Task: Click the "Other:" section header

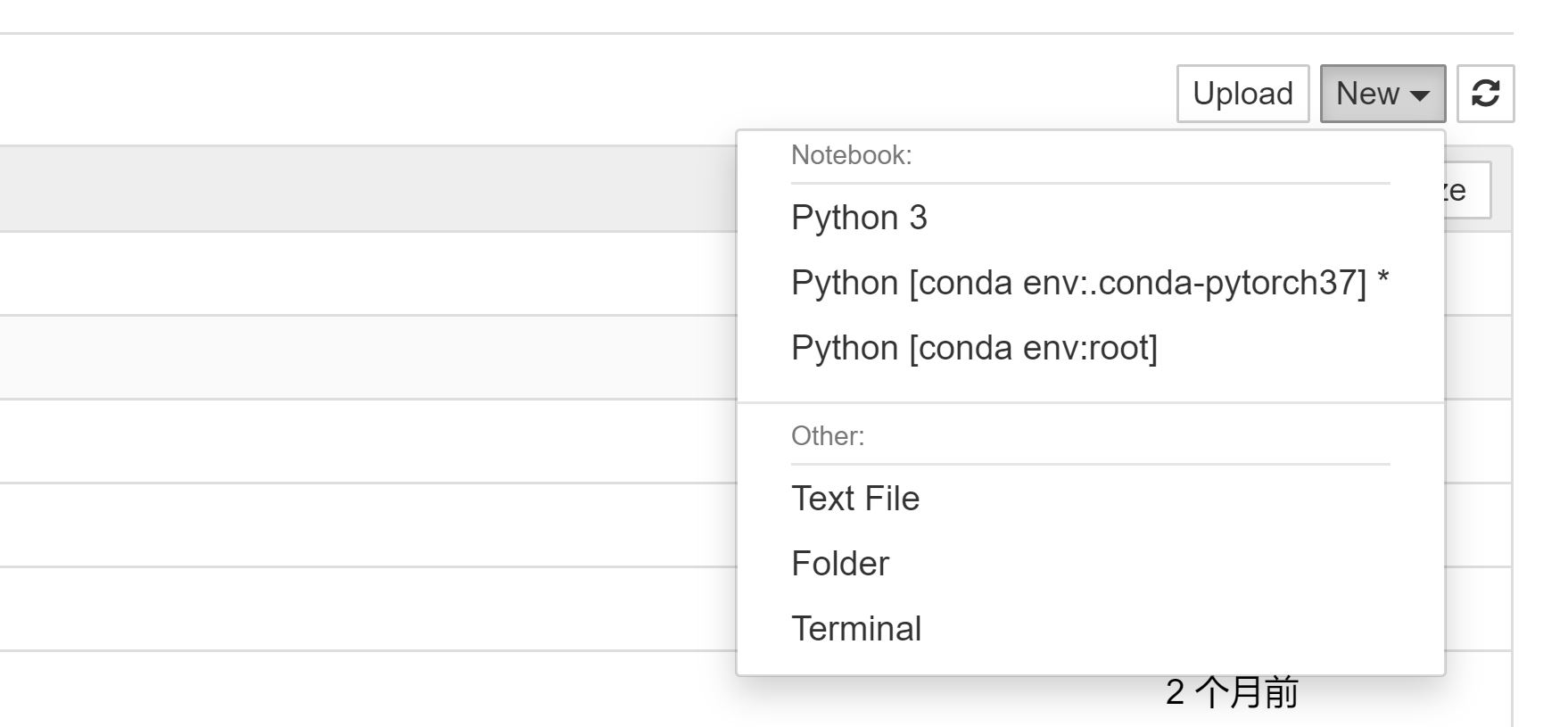Action: tap(828, 436)
